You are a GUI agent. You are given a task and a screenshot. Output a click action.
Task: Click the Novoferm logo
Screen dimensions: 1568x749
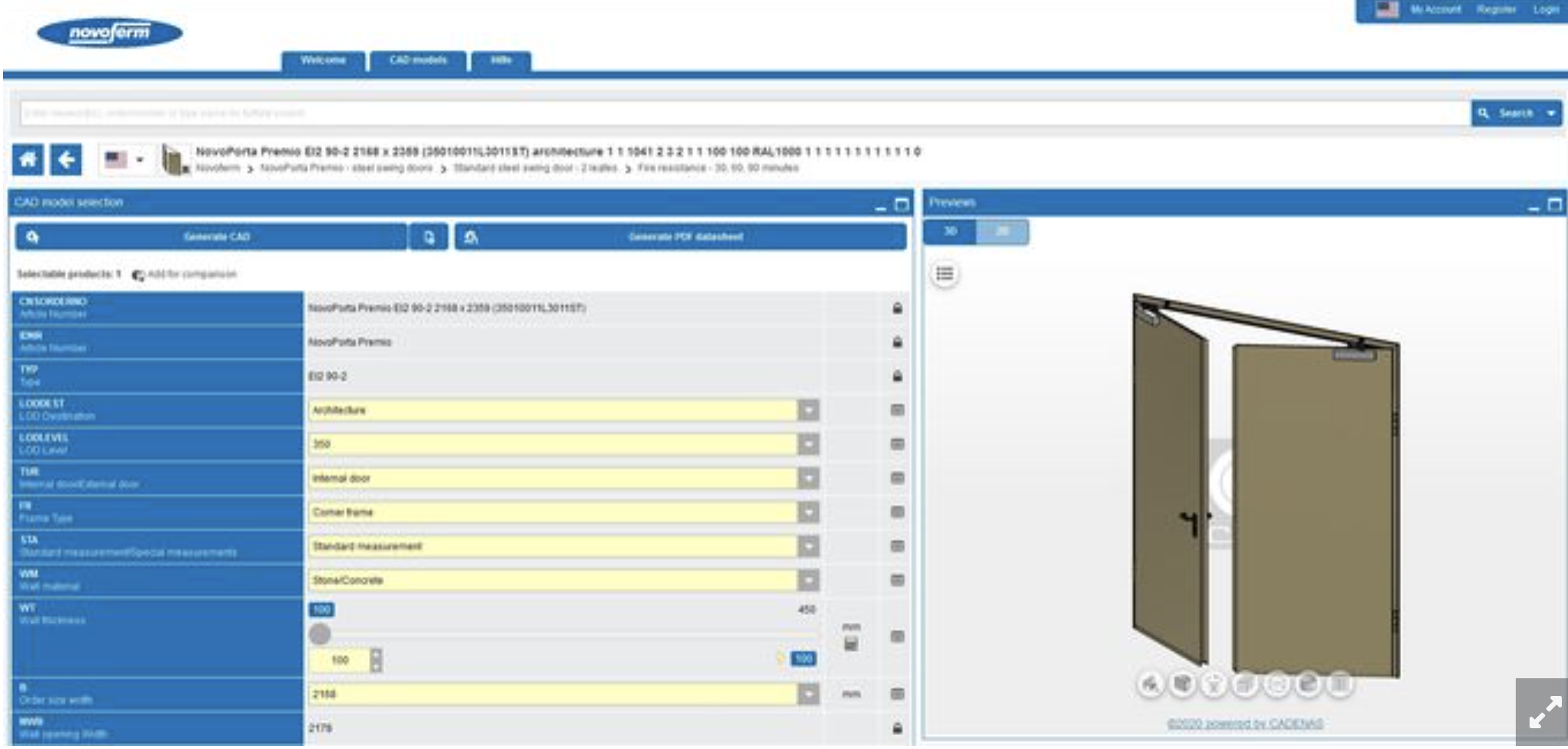point(110,33)
